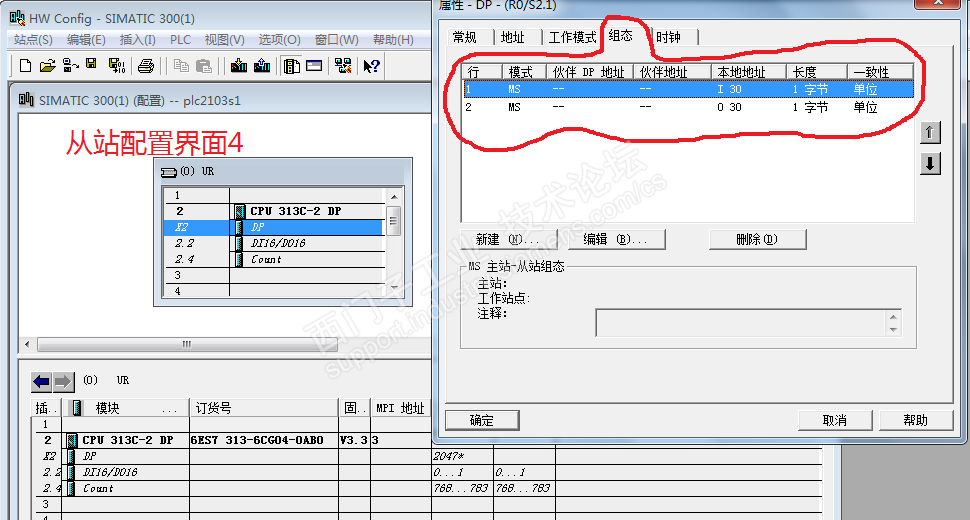970x520 pixels.
Task: Switch to the 常规 tab
Action: pyautogui.click(x=465, y=37)
